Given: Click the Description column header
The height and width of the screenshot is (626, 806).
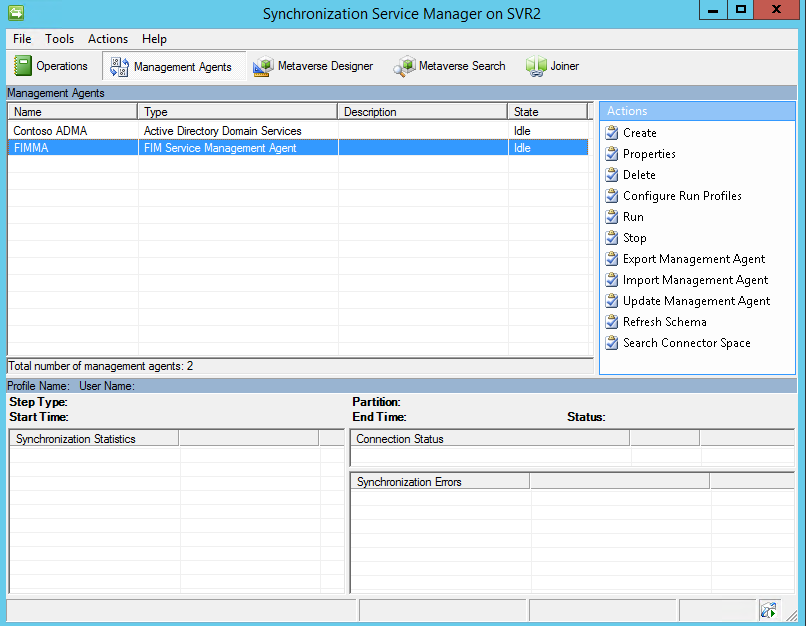Looking at the screenshot, I should (x=423, y=112).
